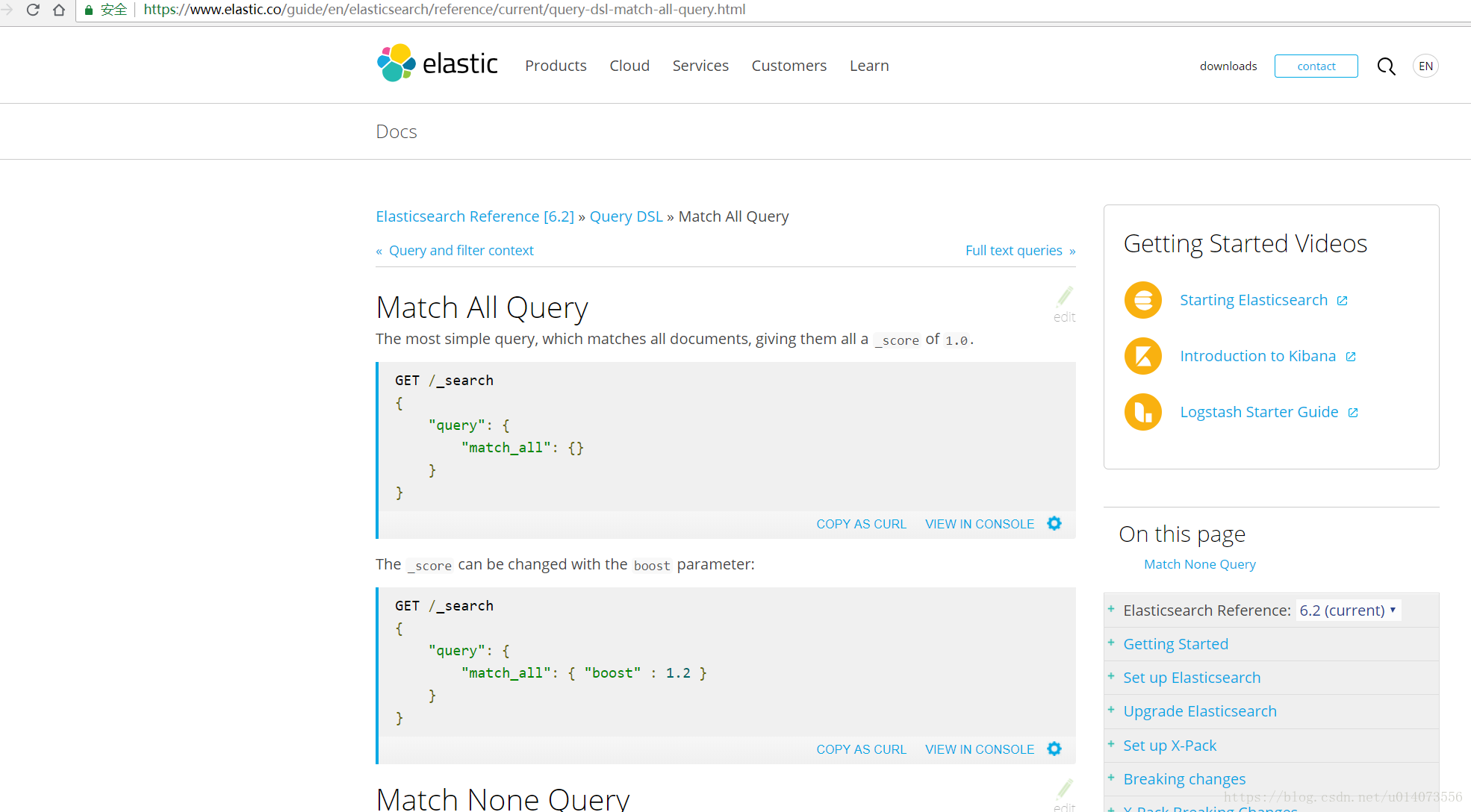
Task: Open the Set up X-Pack docs link
Action: (x=1170, y=746)
